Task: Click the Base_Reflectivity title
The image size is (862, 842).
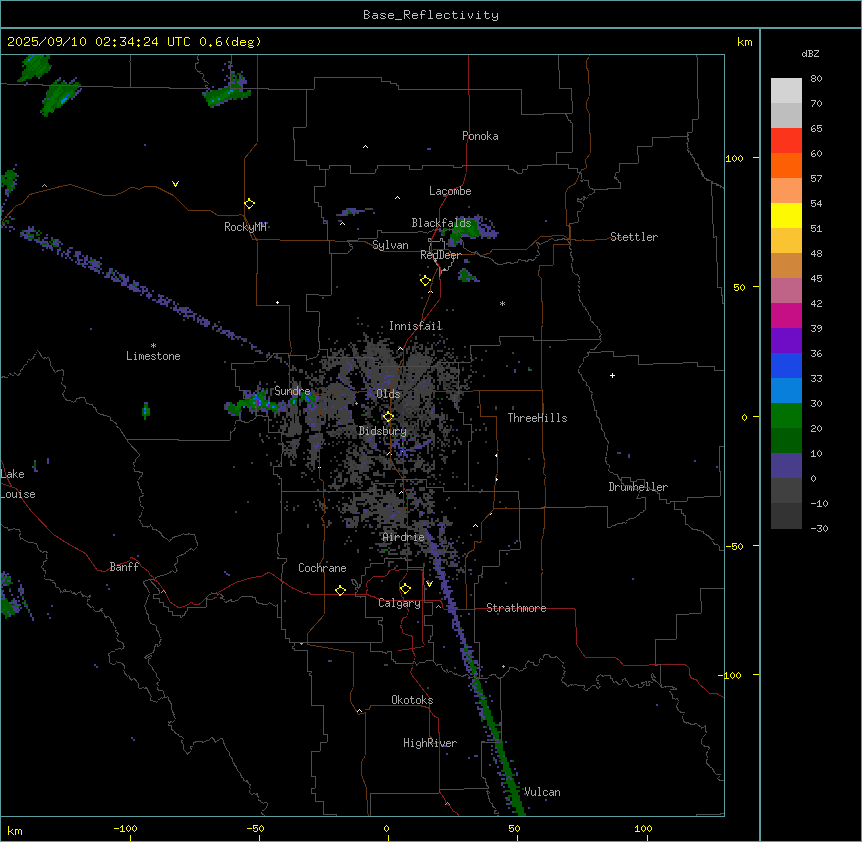Action: [x=431, y=15]
